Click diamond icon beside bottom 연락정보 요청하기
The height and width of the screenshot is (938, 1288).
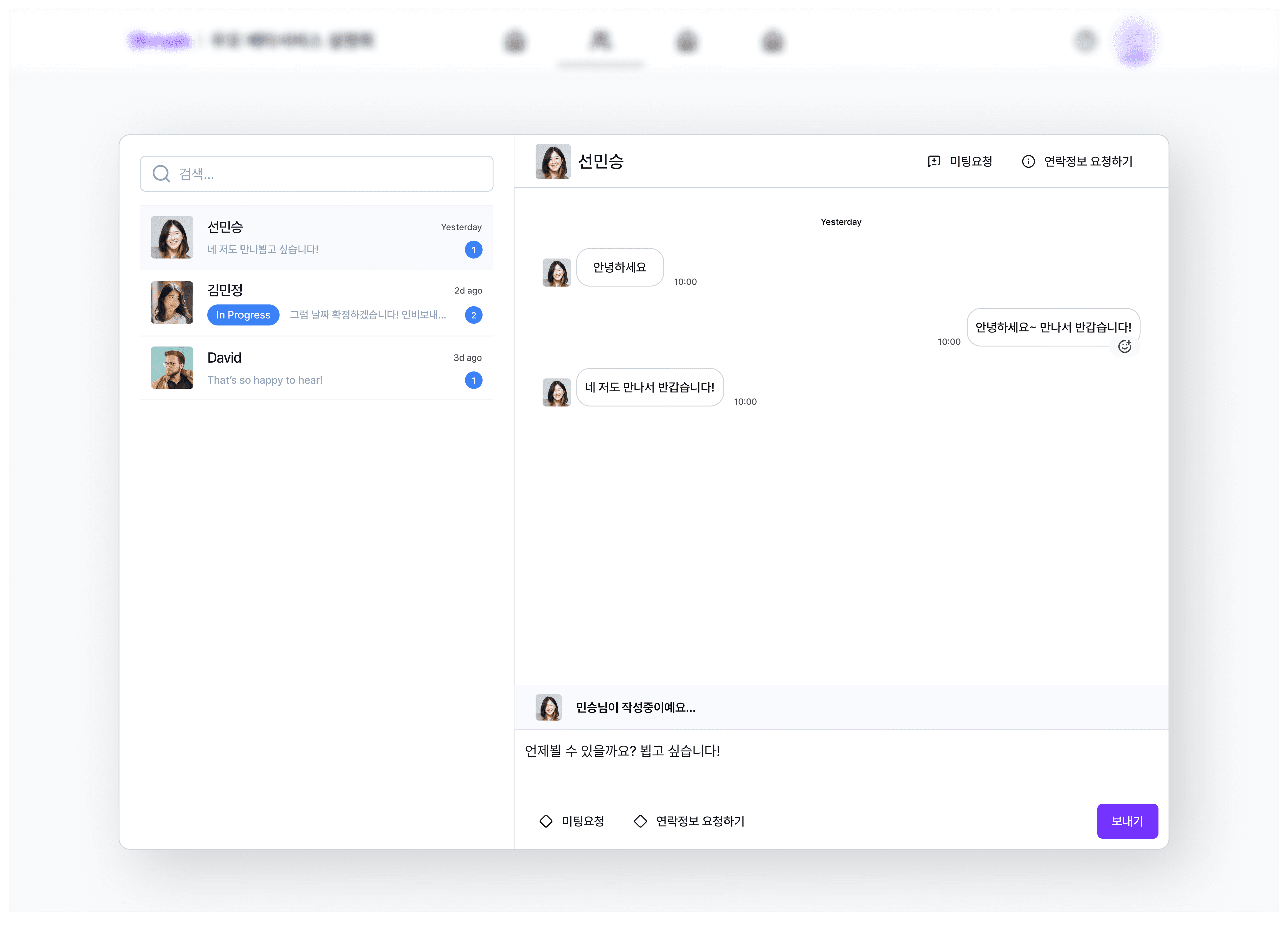640,821
